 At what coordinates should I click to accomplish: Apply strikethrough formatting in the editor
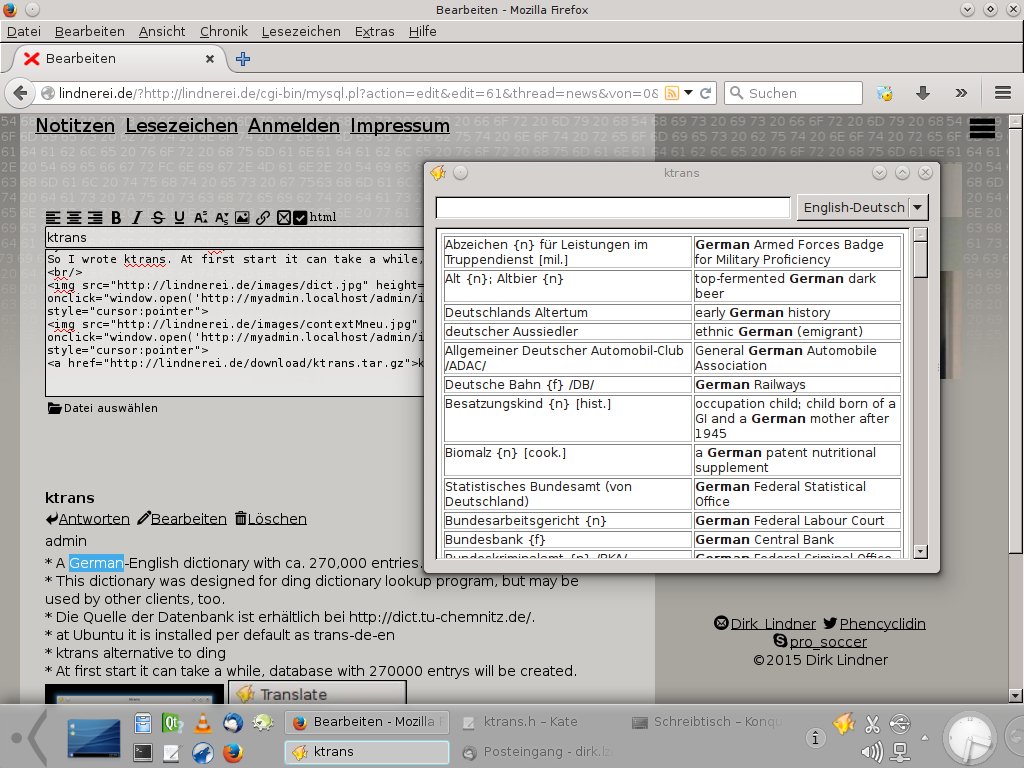point(158,218)
